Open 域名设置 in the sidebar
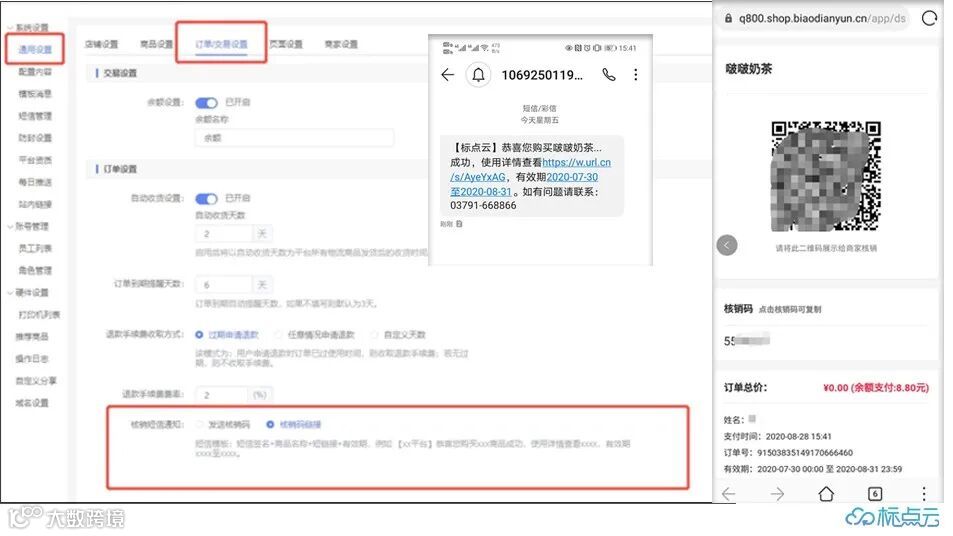Image resolution: width=953 pixels, height=536 pixels. (x=32, y=402)
